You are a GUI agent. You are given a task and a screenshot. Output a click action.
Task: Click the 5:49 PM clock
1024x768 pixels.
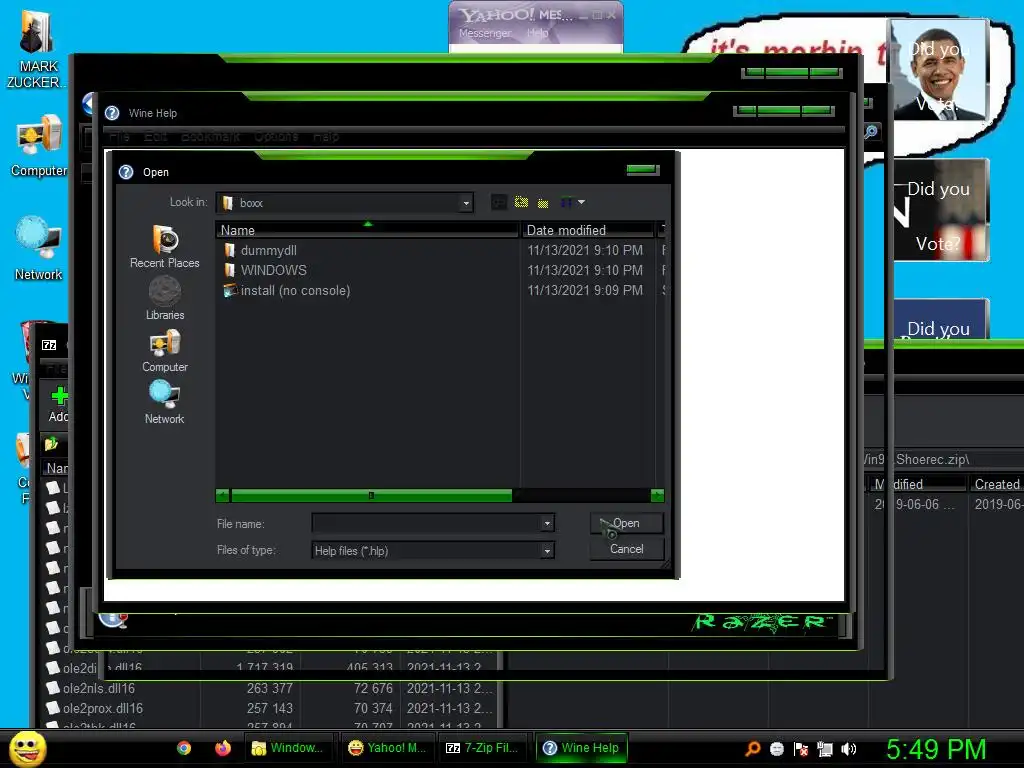[936, 750]
